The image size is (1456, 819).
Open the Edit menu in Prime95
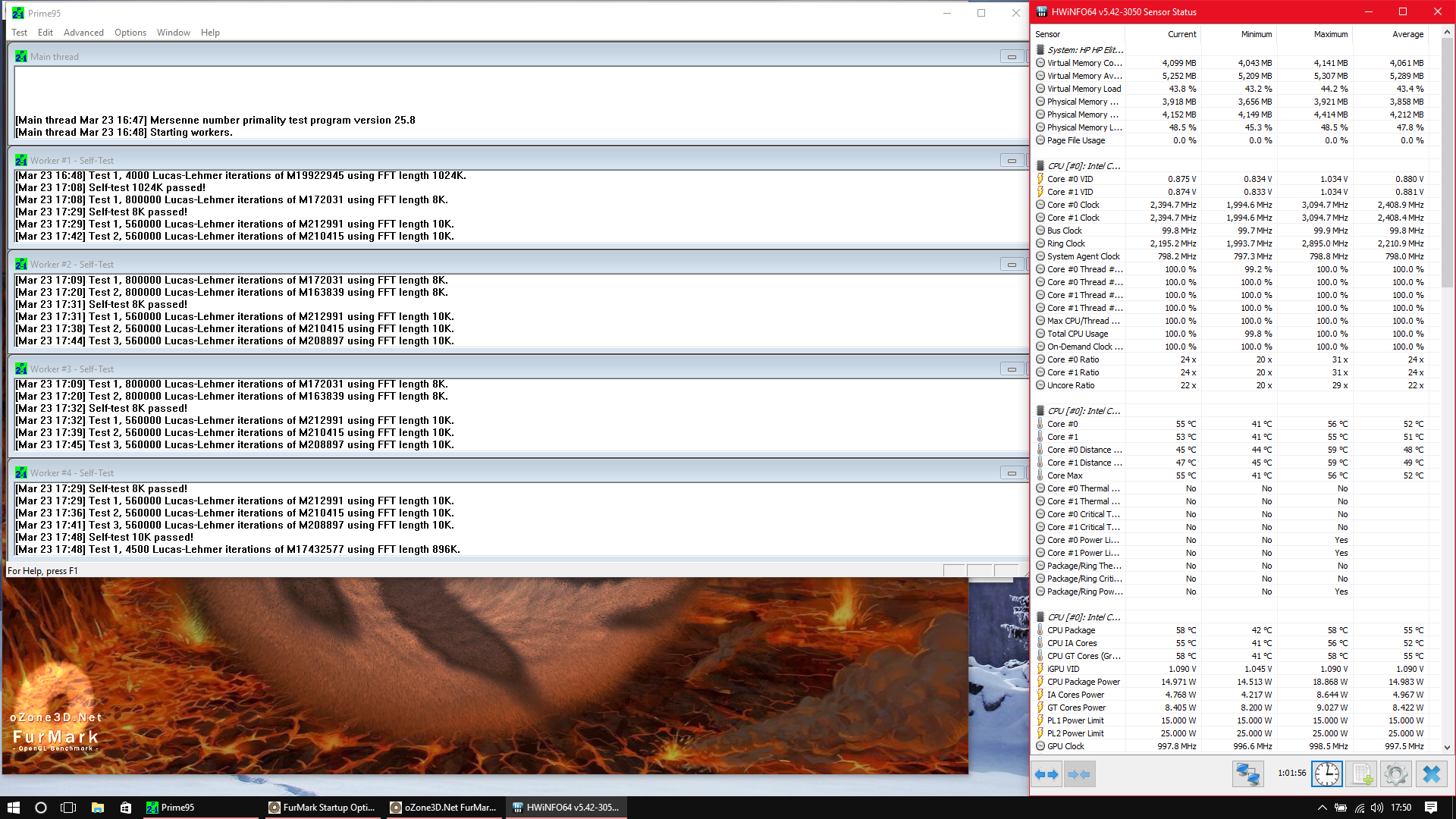(45, 33)
